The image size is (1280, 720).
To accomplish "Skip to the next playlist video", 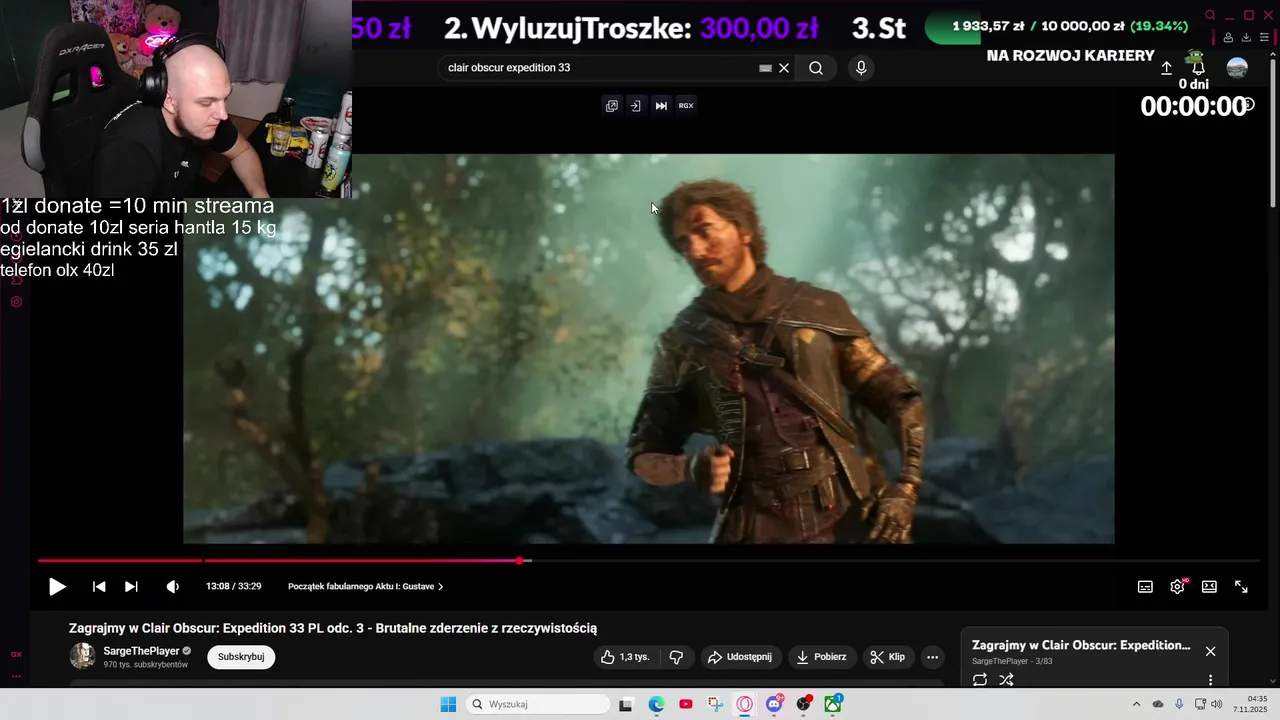I will point(131,587).
